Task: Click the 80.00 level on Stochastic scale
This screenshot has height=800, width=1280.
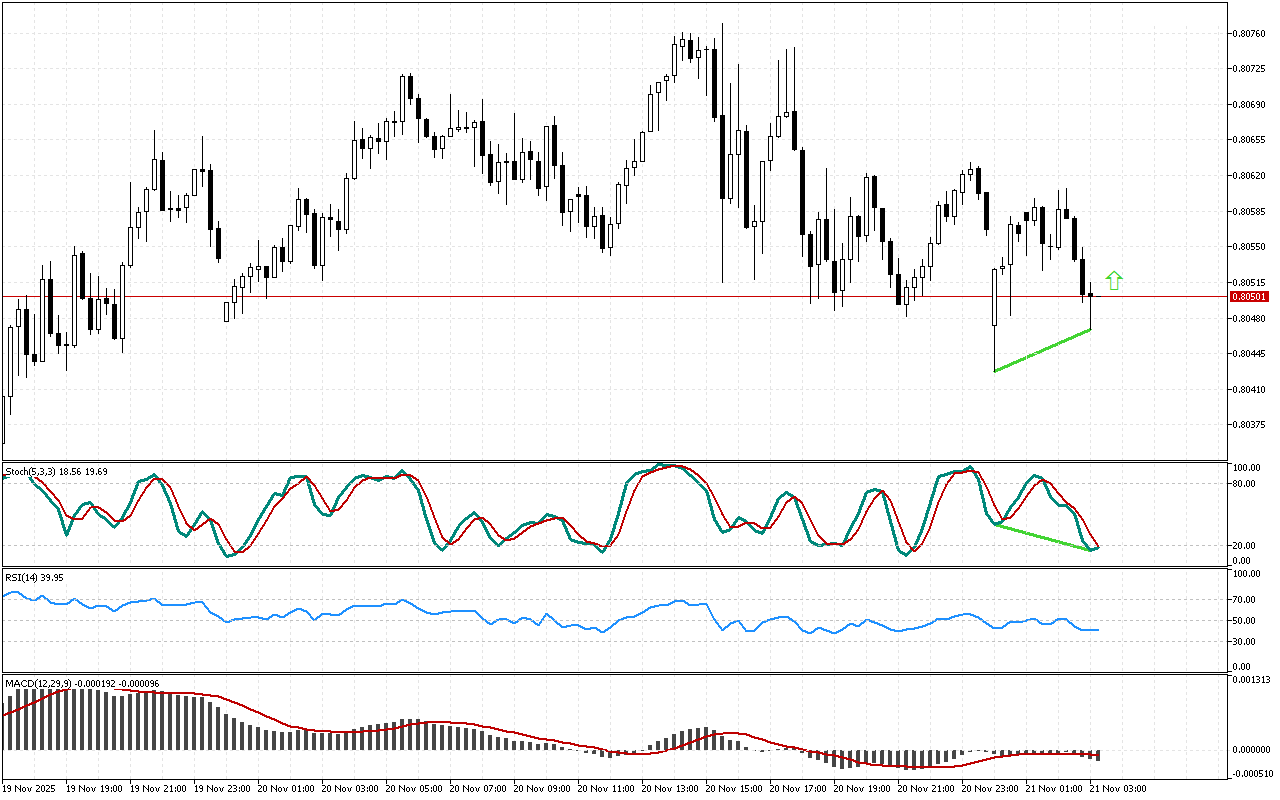Action: click(1245, 484)
